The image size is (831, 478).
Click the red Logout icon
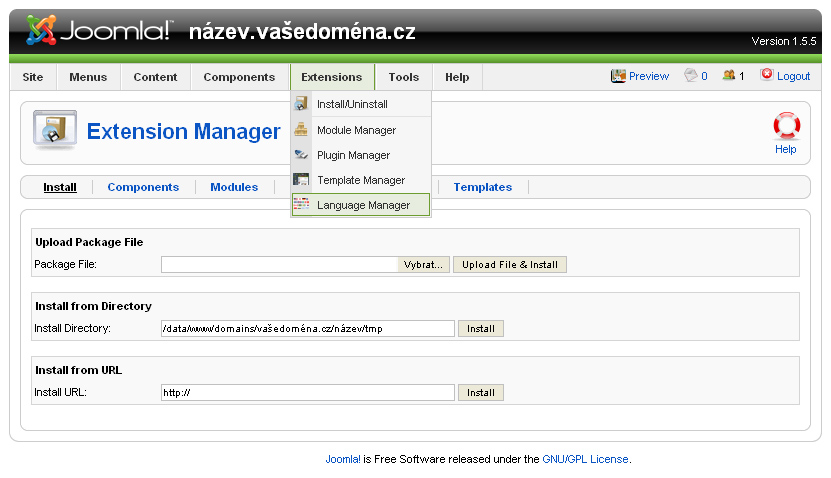coord(766,75)
